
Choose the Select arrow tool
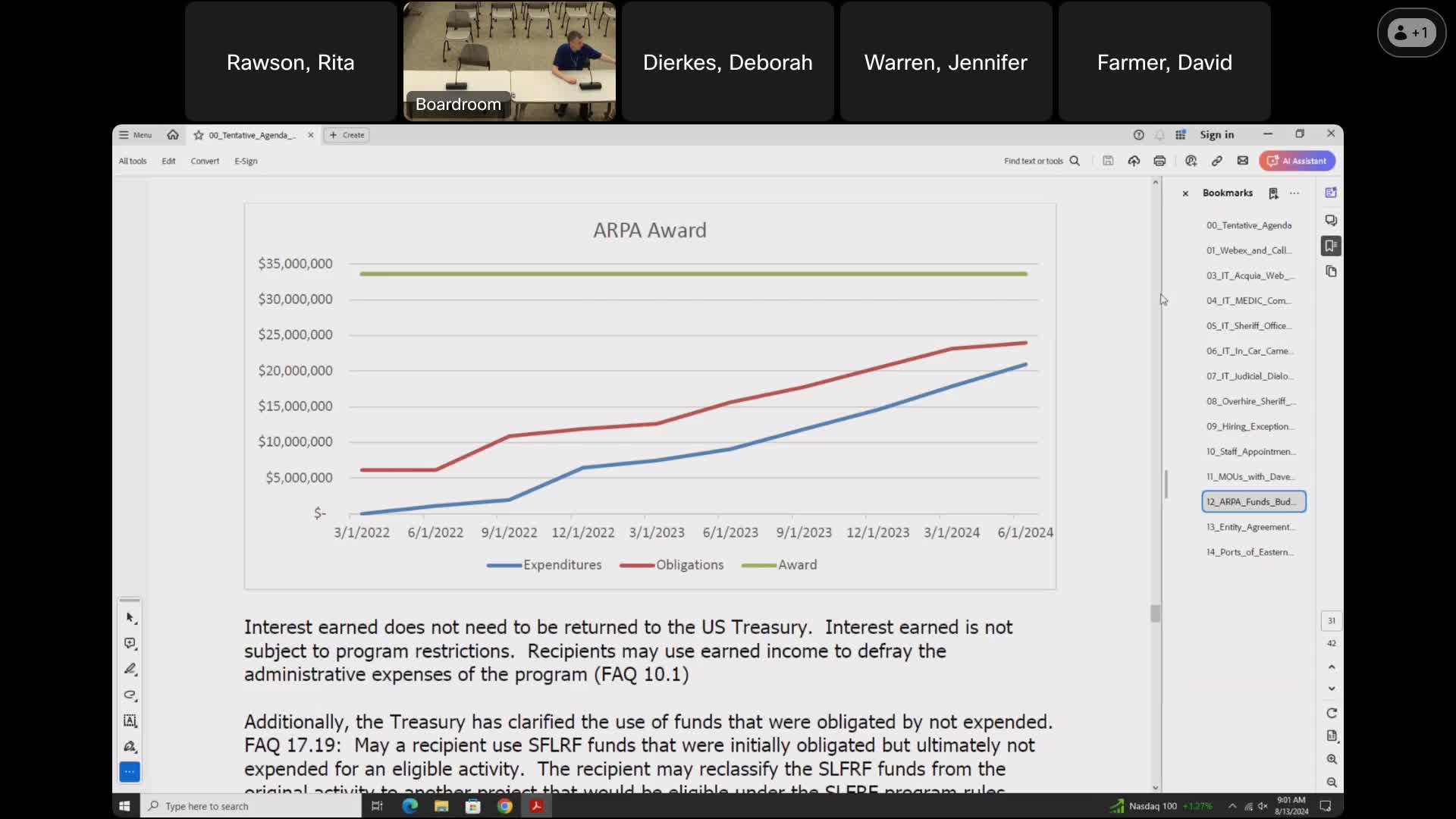pos(130,618)
